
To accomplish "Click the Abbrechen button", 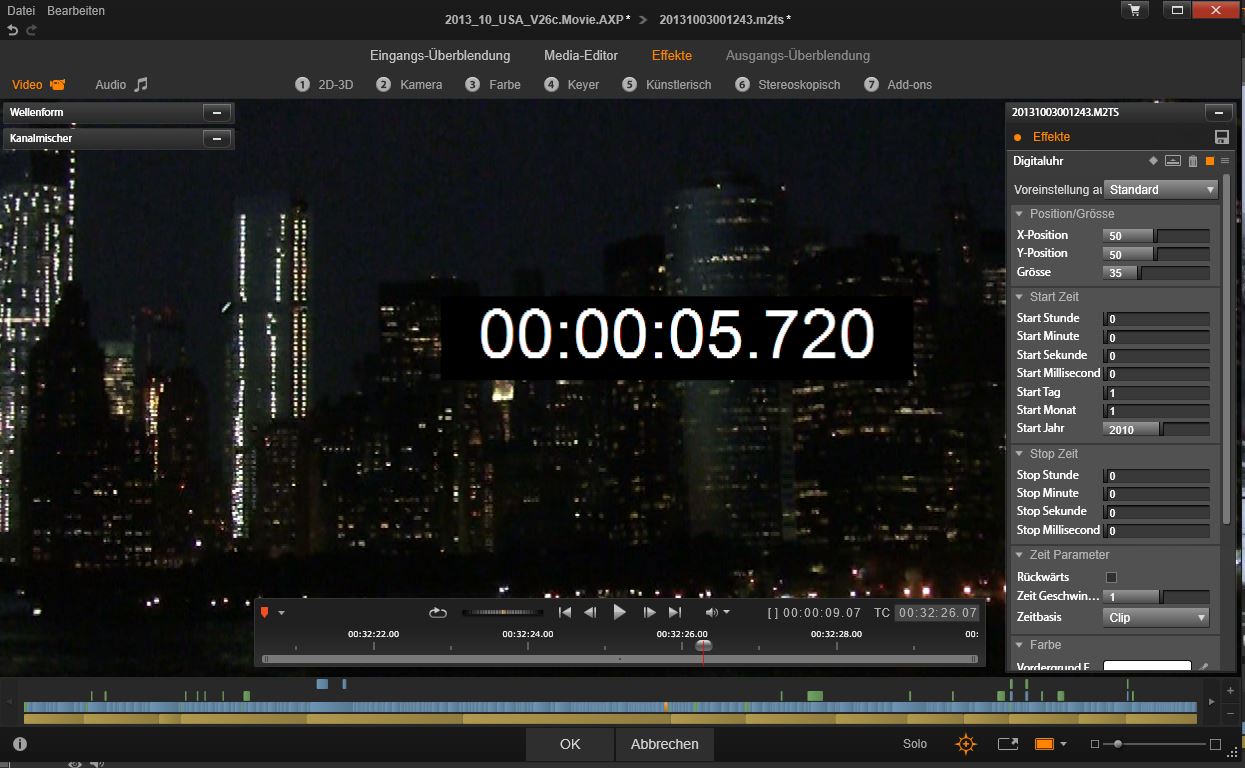I will click(x=664, y=744).
